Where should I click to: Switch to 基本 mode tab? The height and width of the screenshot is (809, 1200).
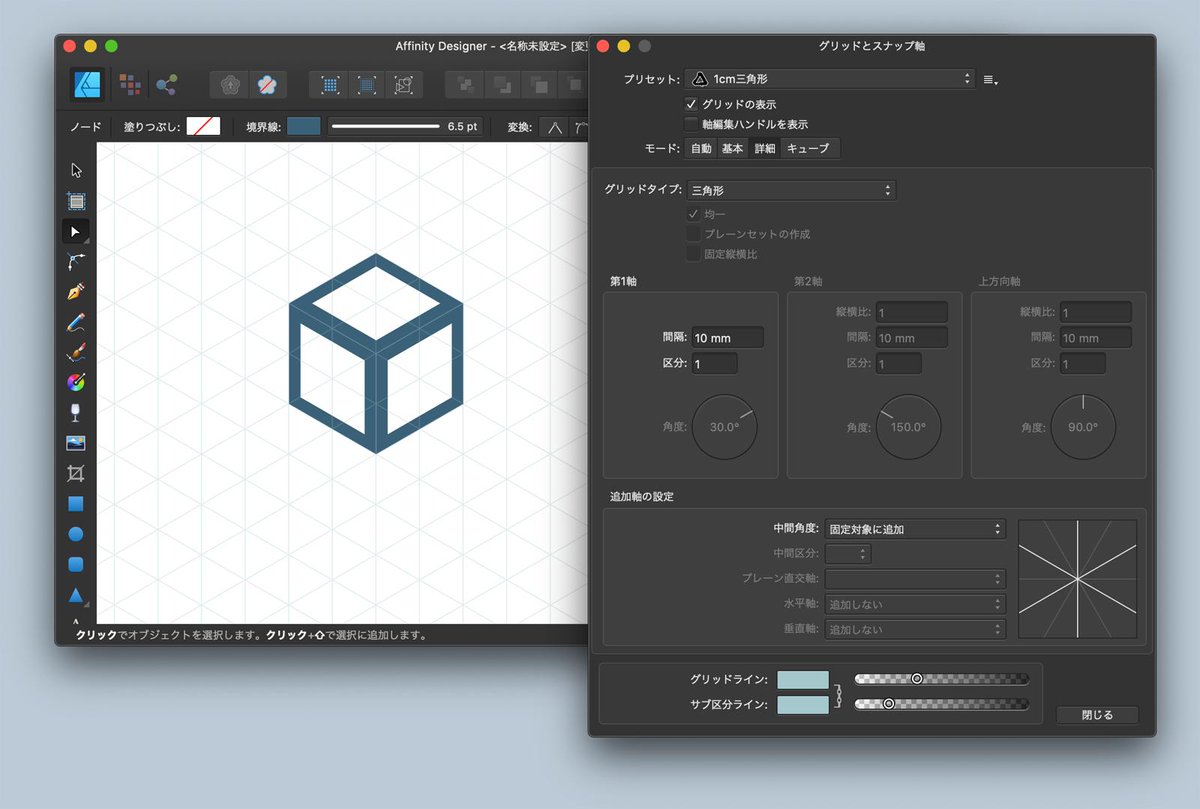733,149
